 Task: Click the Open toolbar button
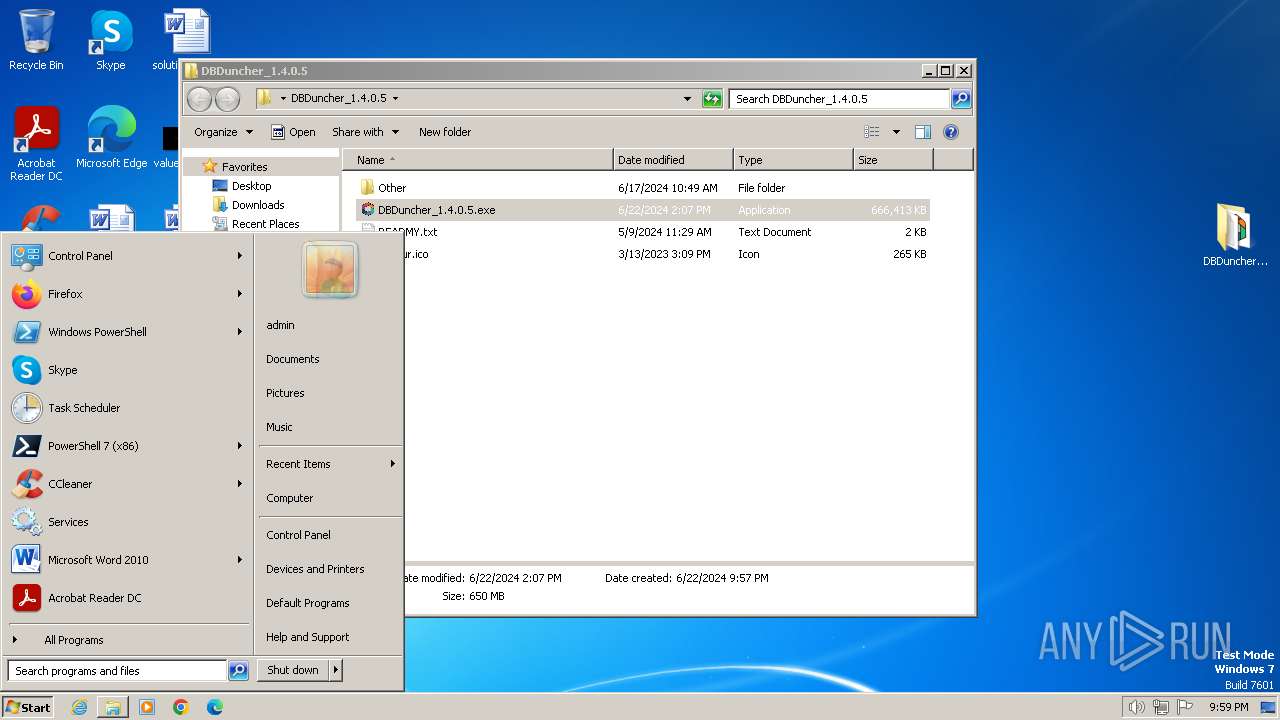point(293,132)
